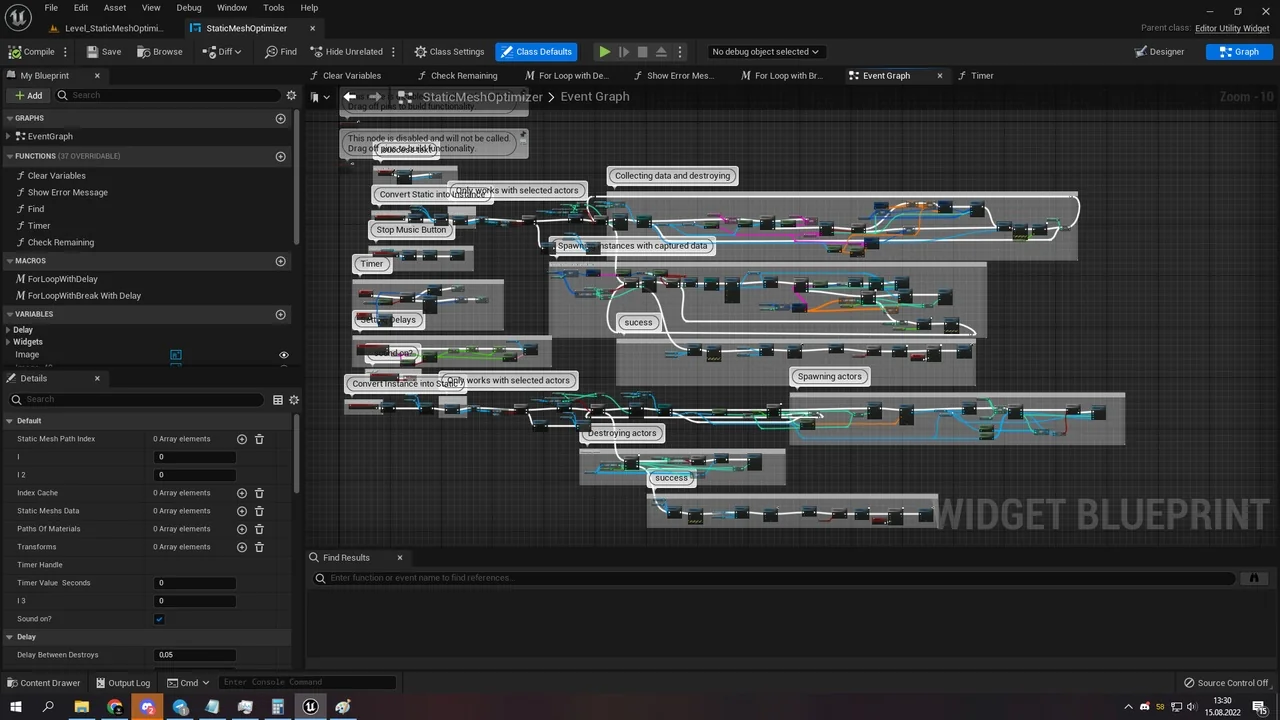Toggle the Sound on? checkbox
The image size is (1280, 720).
[159, 619]
